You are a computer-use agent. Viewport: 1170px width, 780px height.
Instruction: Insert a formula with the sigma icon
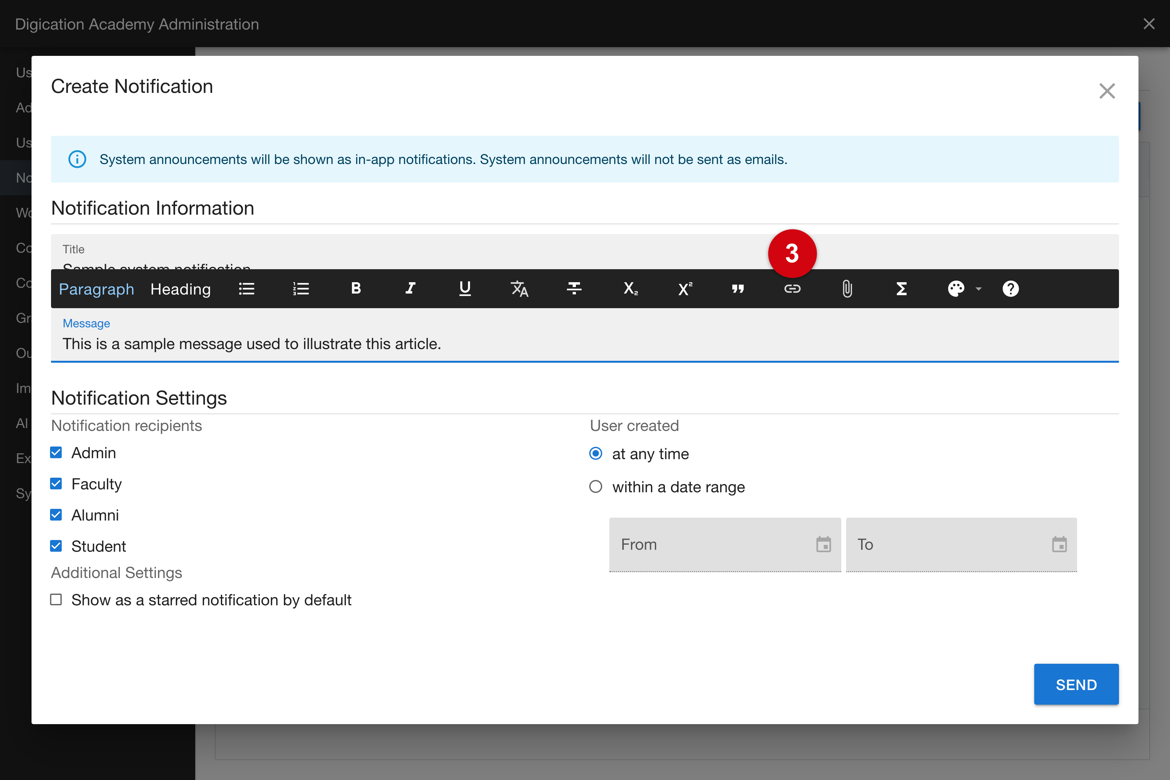tap(901, 289)
